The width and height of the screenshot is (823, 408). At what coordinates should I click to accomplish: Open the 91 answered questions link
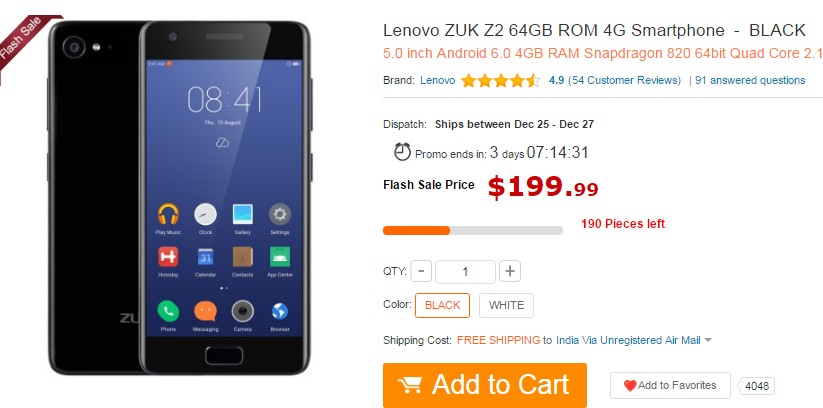750,80
